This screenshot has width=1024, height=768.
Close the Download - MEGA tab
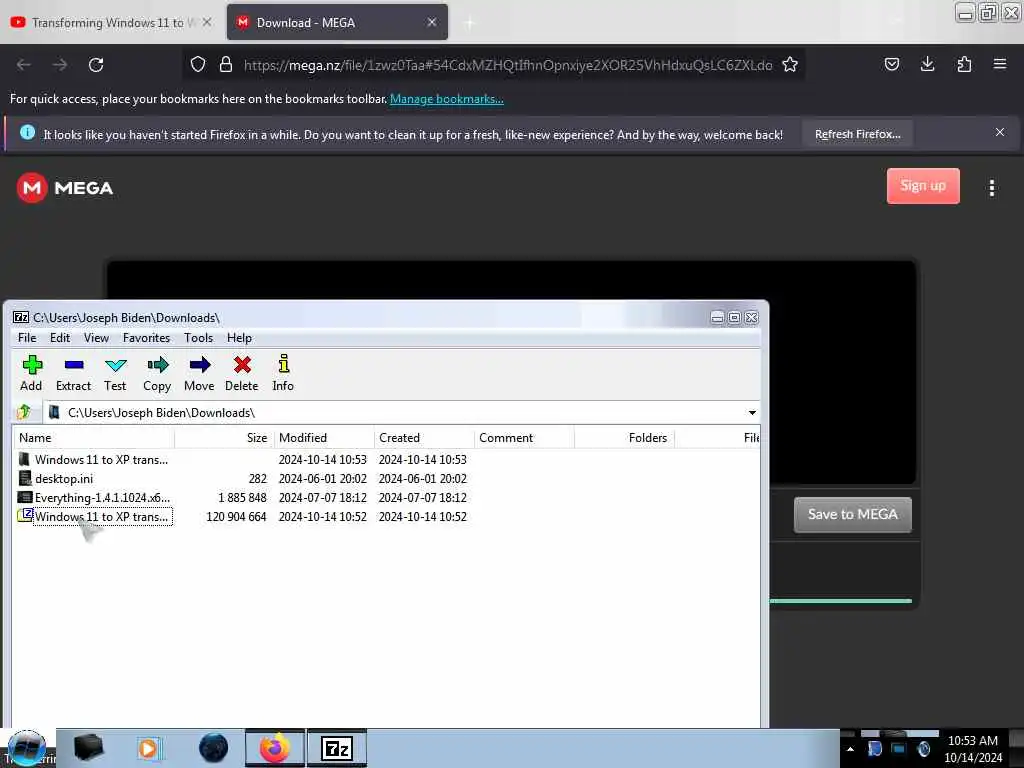(x=432, y=22)
